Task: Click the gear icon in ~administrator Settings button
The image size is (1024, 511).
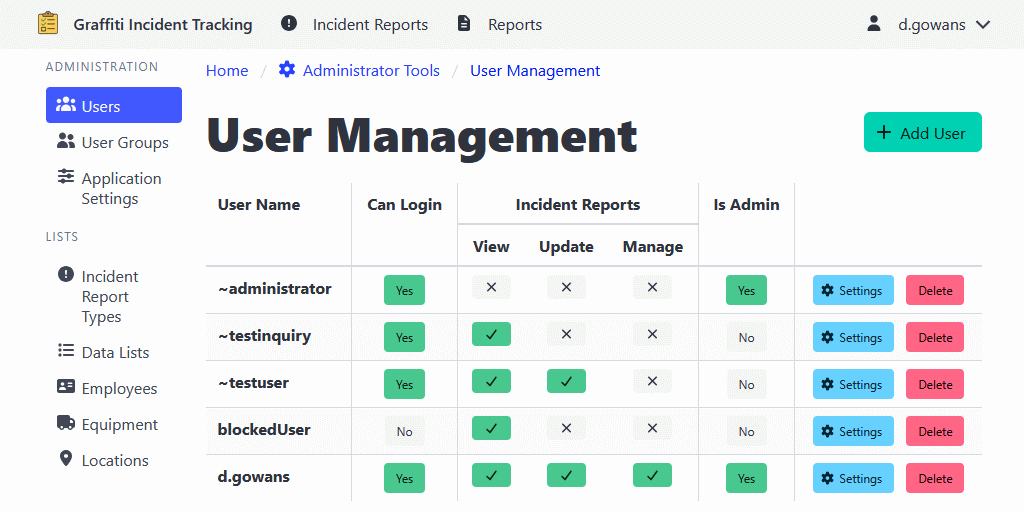Action: coord(827,290)
